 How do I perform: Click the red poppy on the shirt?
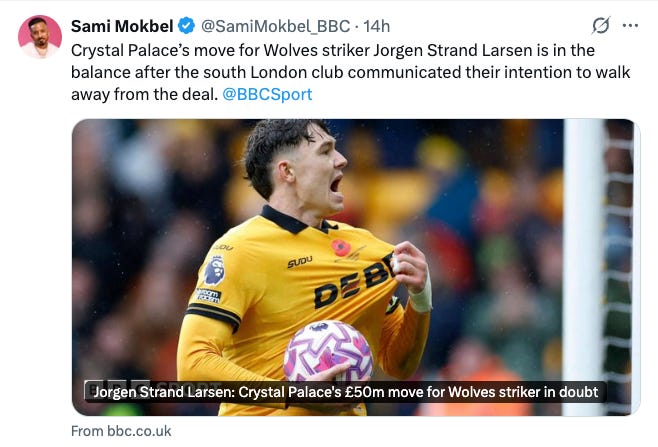[341, 248]
